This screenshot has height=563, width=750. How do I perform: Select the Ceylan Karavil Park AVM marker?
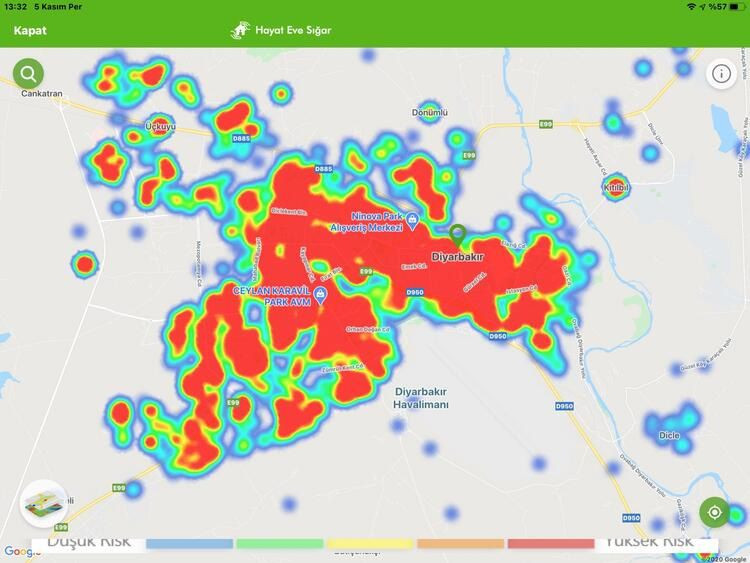320,294
